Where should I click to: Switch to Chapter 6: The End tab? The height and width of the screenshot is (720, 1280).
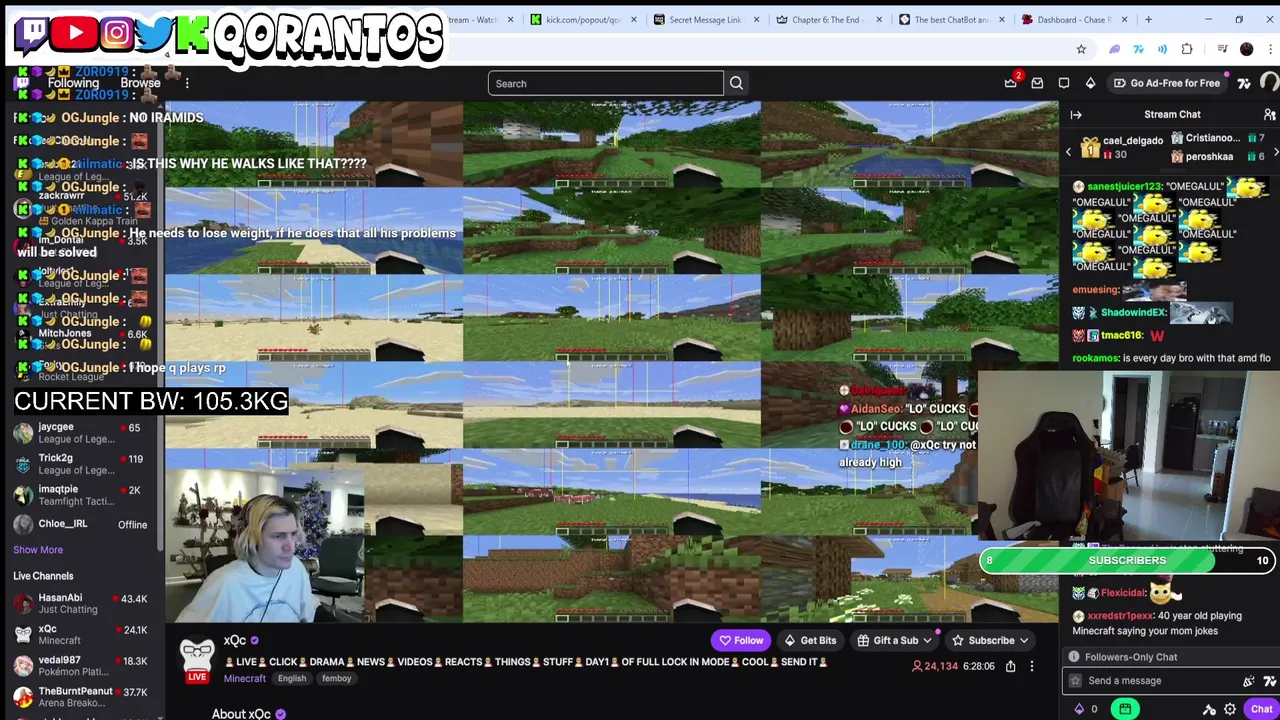[824, 19]
